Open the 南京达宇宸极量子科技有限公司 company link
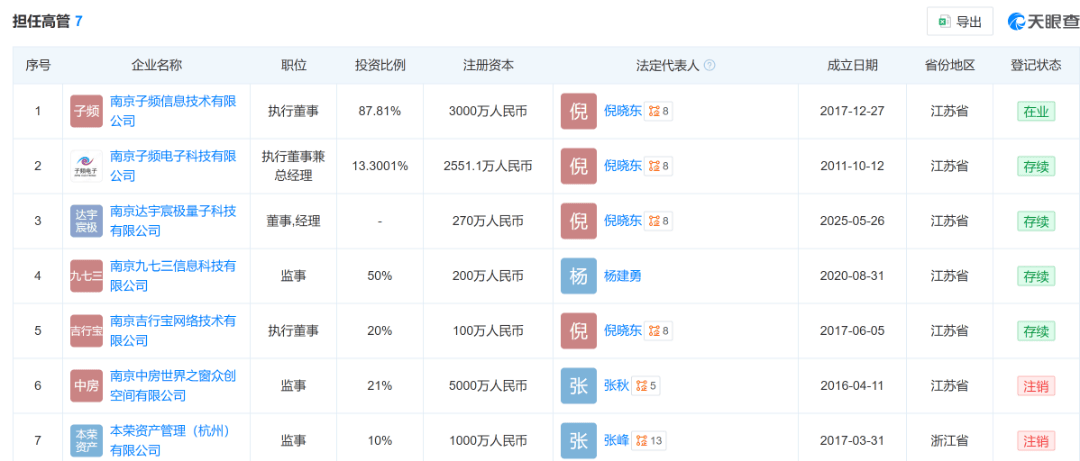The height and width of the screenshot is (461, 1080). (x=173, y=221)
